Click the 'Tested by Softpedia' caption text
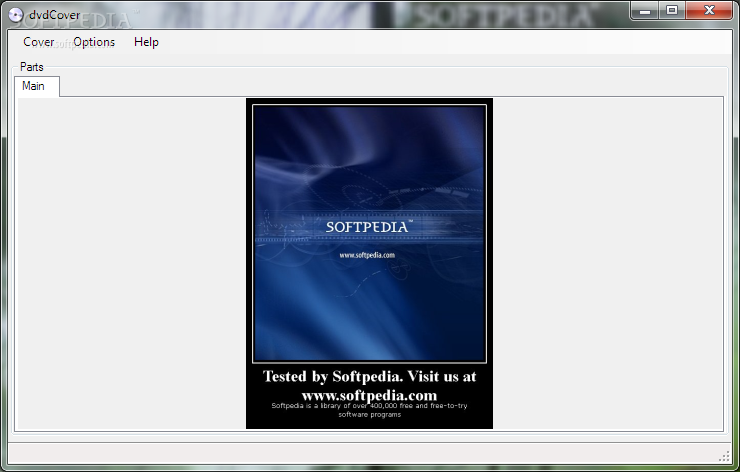Screen dimensions: 740x472 [370, 386]
